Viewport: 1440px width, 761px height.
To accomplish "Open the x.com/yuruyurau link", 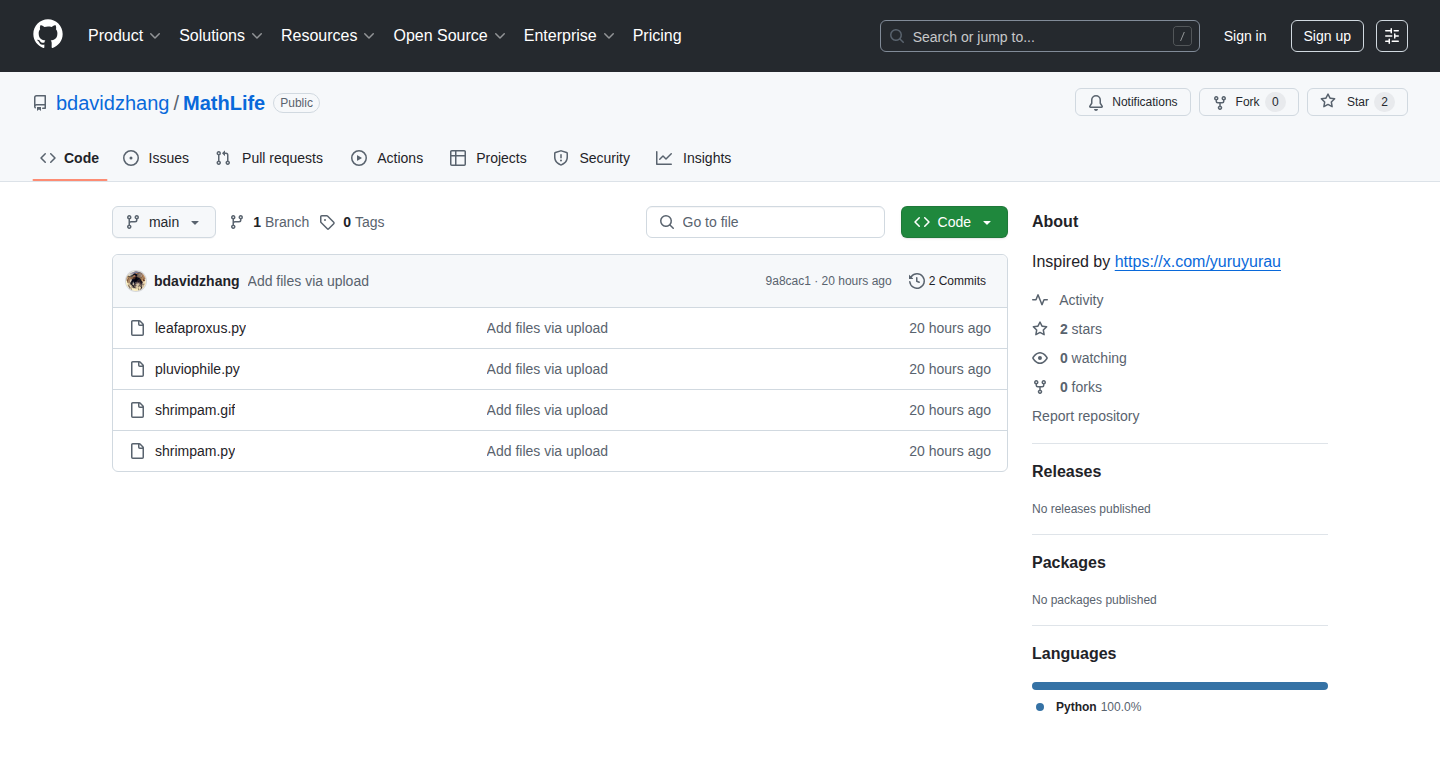I will [x=1198, y=261].
